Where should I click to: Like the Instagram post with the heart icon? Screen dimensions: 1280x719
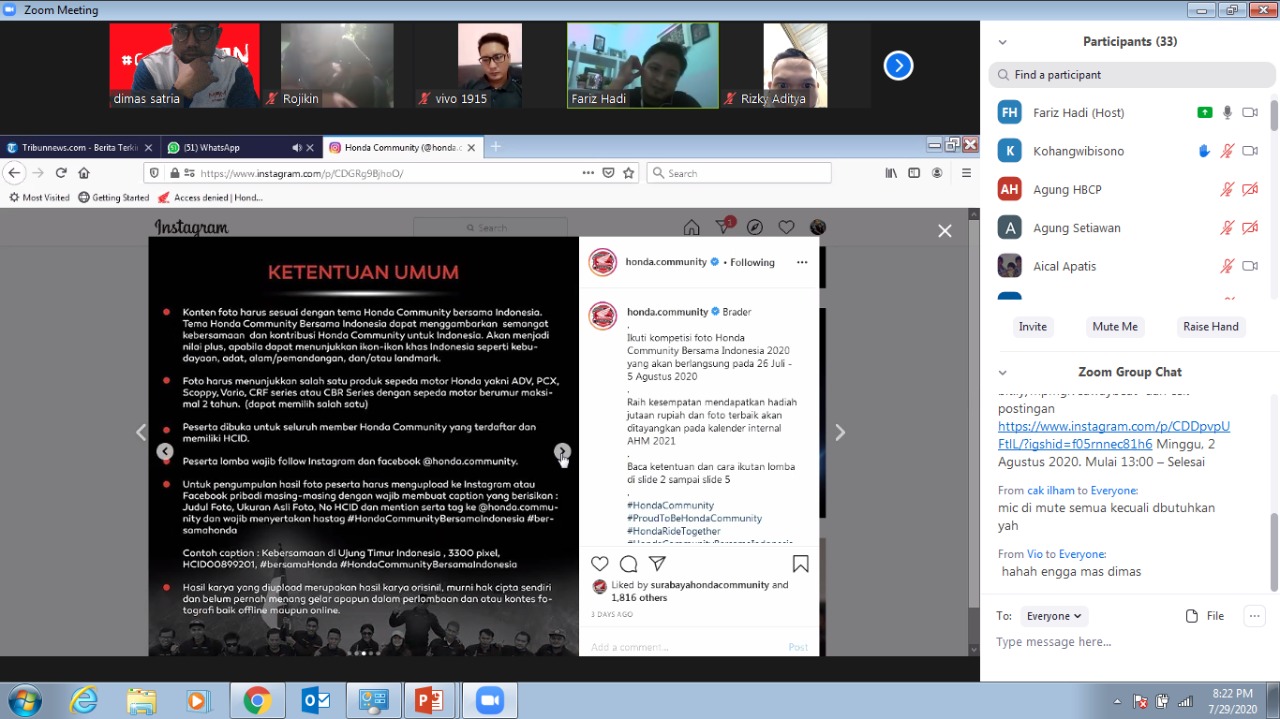pyautogui.click(x=600, y=564)
